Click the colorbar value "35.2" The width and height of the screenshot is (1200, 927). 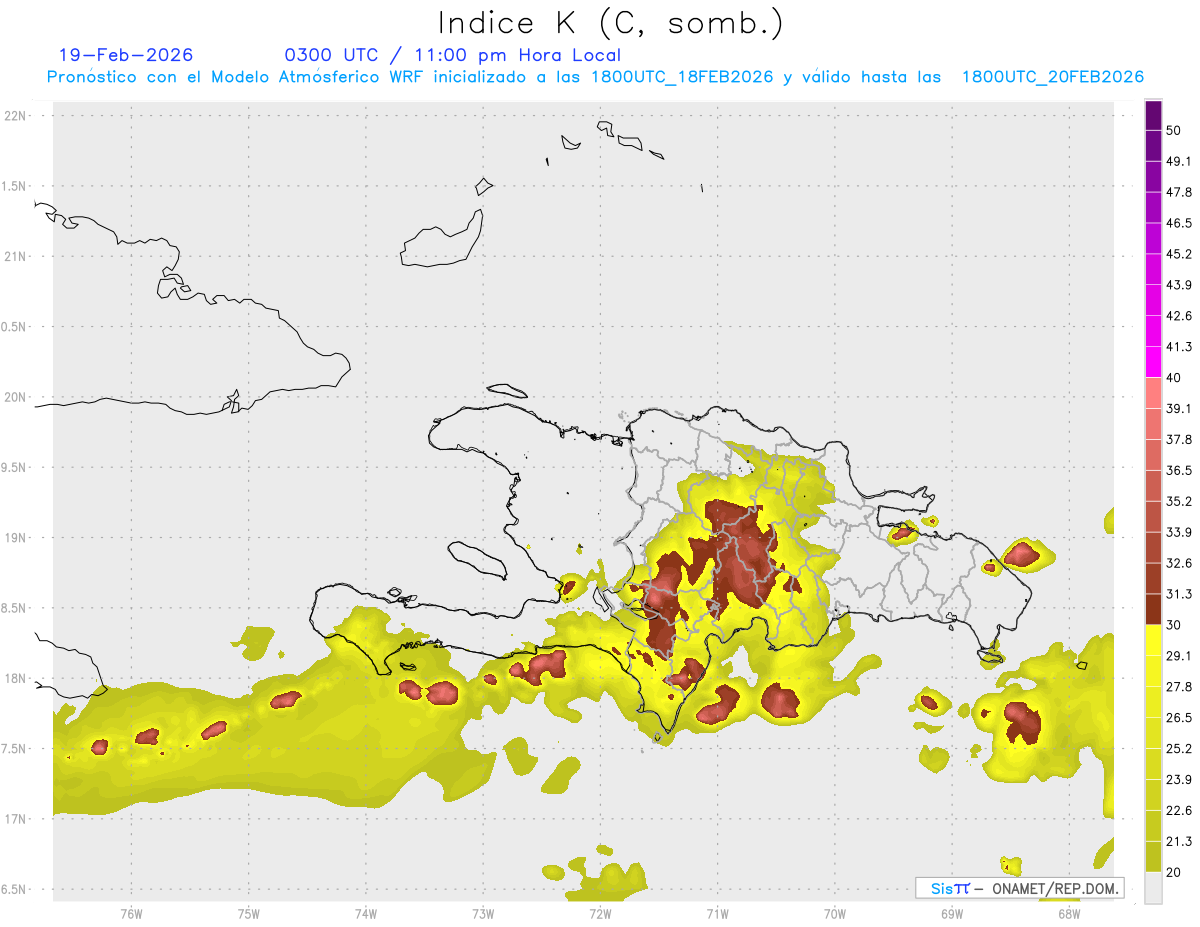point(1179,501)
